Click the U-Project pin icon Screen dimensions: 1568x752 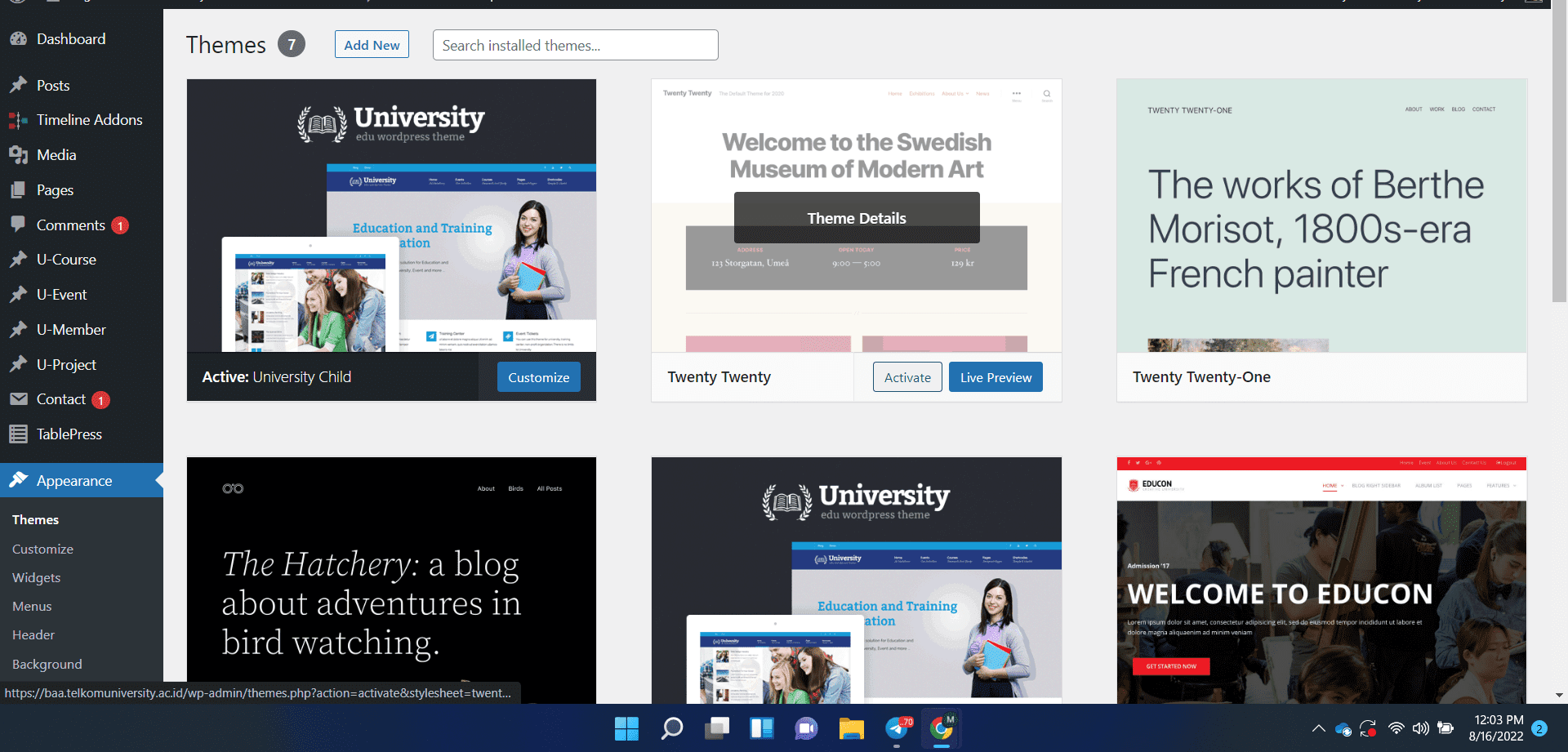(x=18, y=365)
